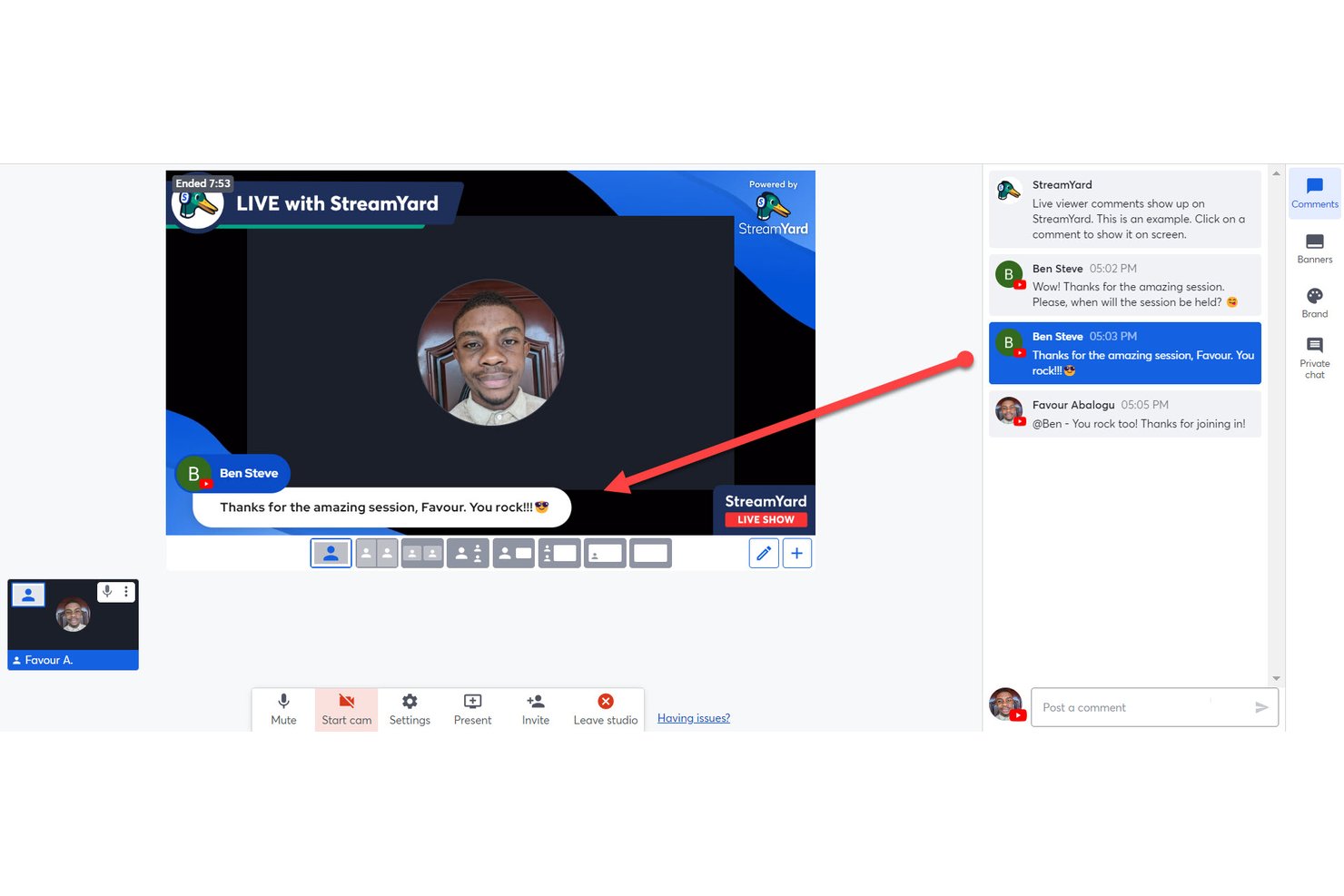Viewport: 1344px width, 896px height.
Task: Click Favour Abalogu's comment avatar
Action: point(1009,411)
